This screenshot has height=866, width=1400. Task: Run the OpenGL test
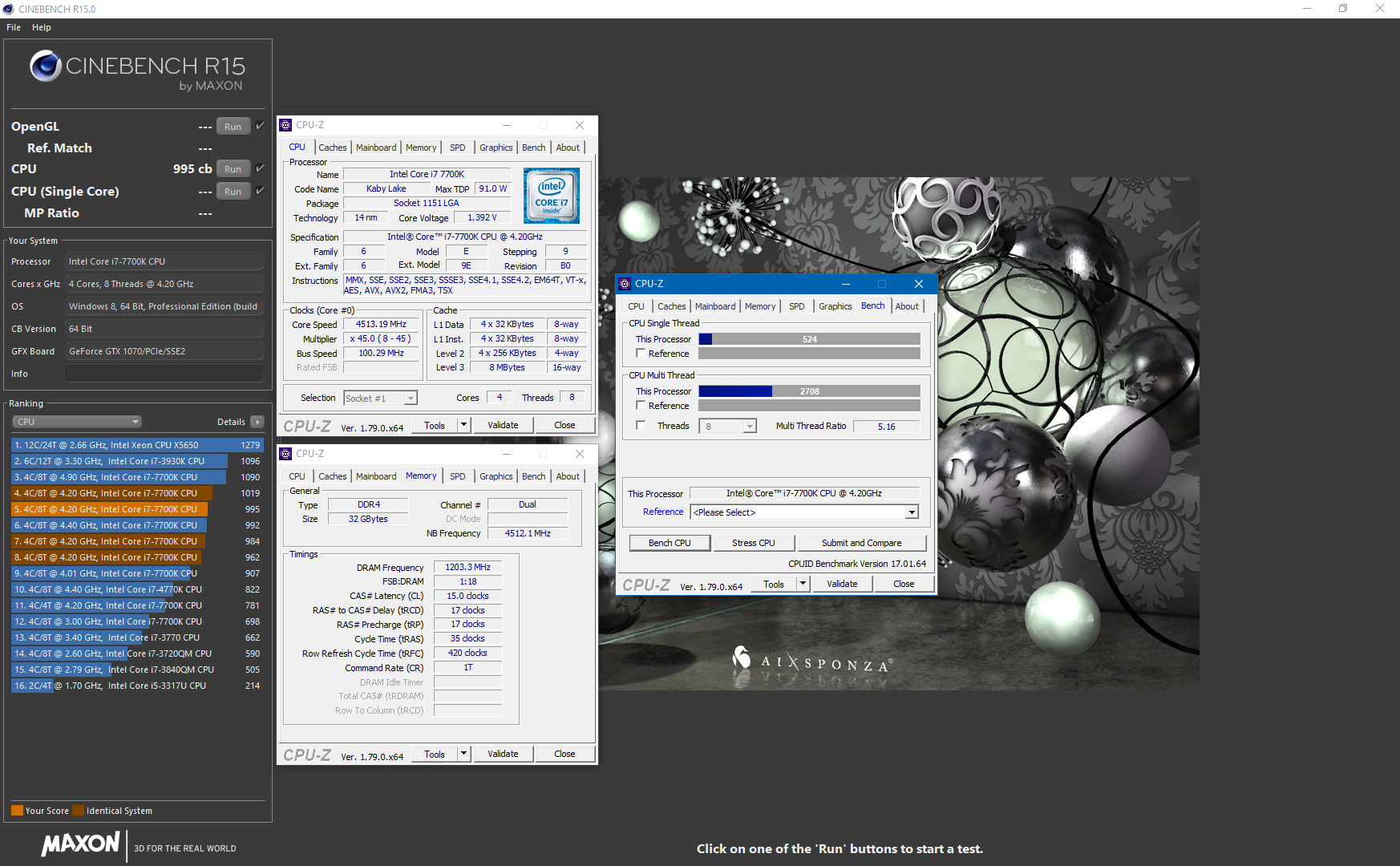[233, 127]
